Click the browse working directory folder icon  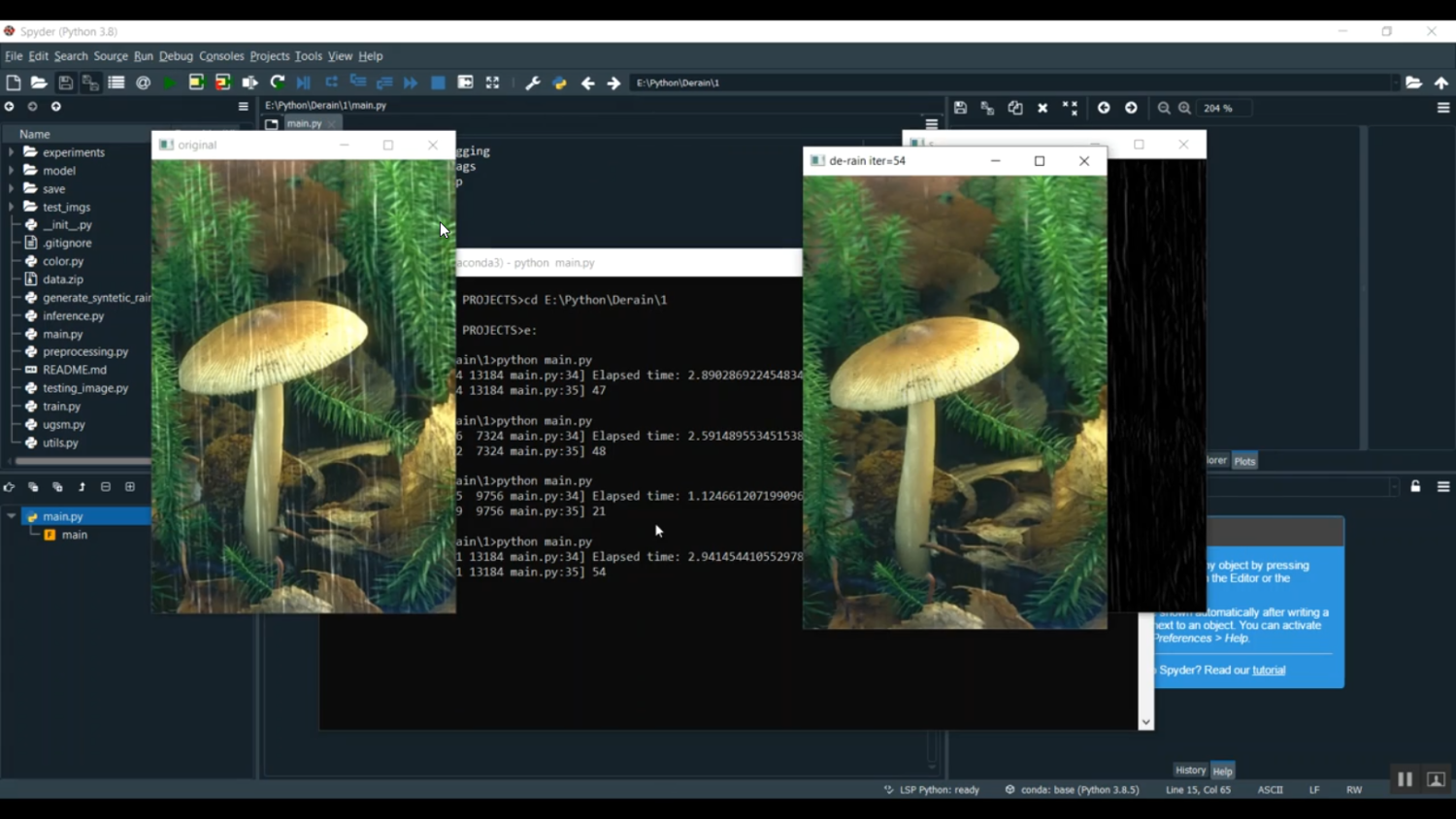[1413, 83]
